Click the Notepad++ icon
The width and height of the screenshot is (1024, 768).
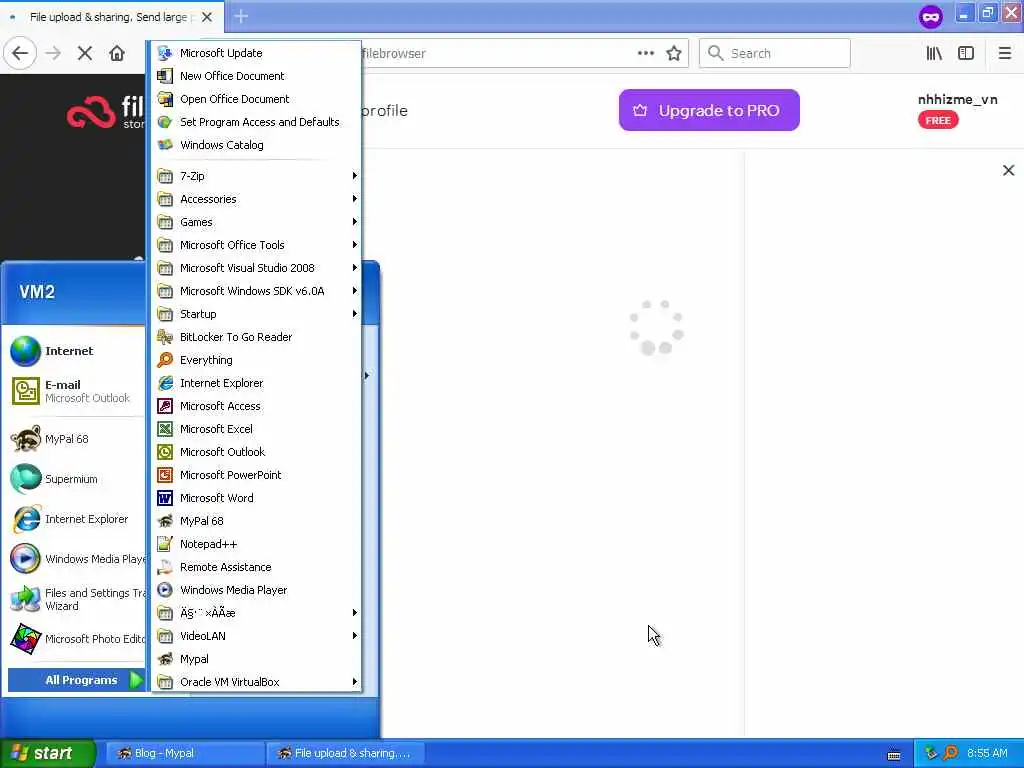(x=165, y=544)
